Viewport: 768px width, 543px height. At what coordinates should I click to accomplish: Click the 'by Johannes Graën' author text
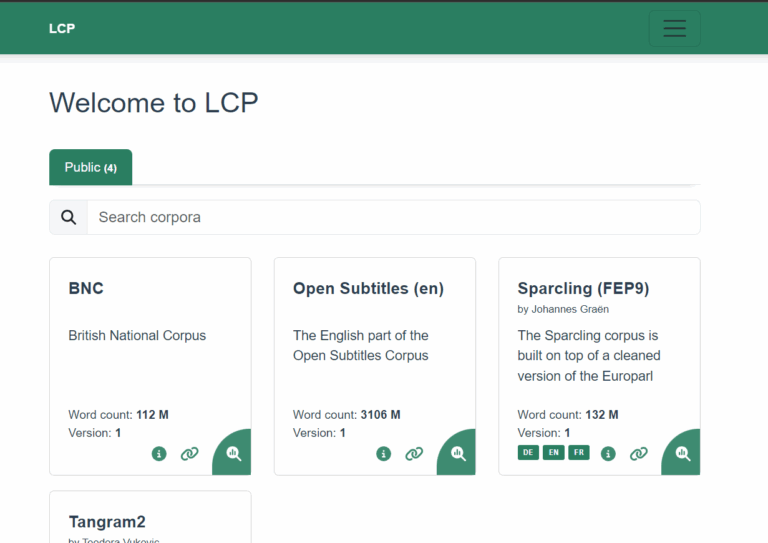563,309
